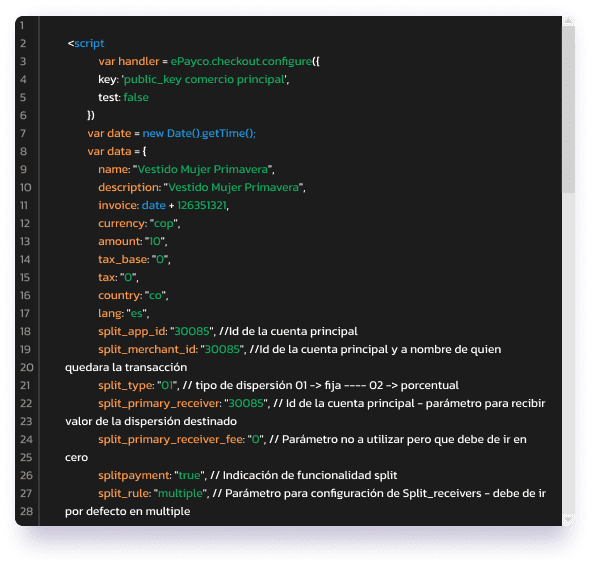Click the split_primary_receiver_fee key

click(x=171, y=440)
